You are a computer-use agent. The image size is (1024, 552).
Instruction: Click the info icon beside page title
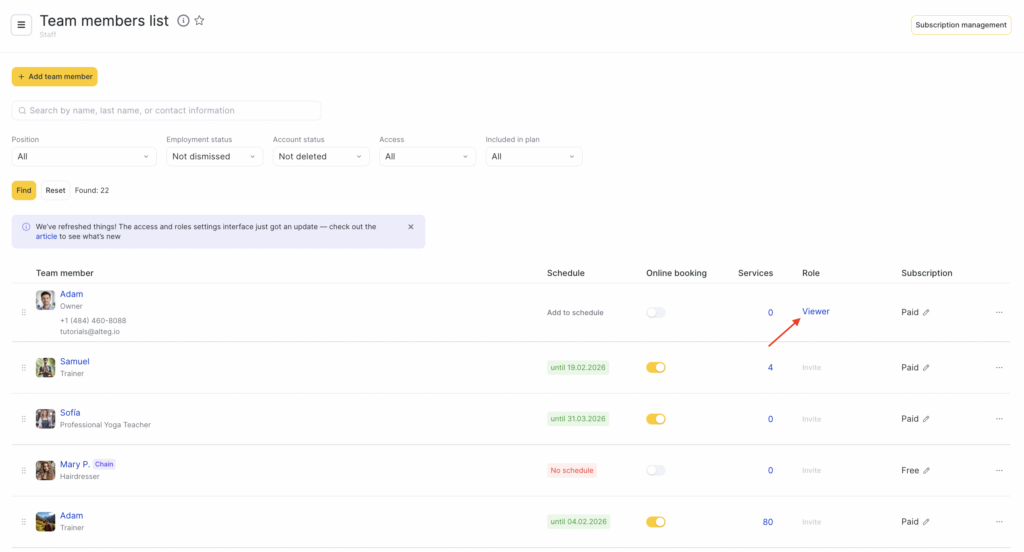click(x=183, y=21)
